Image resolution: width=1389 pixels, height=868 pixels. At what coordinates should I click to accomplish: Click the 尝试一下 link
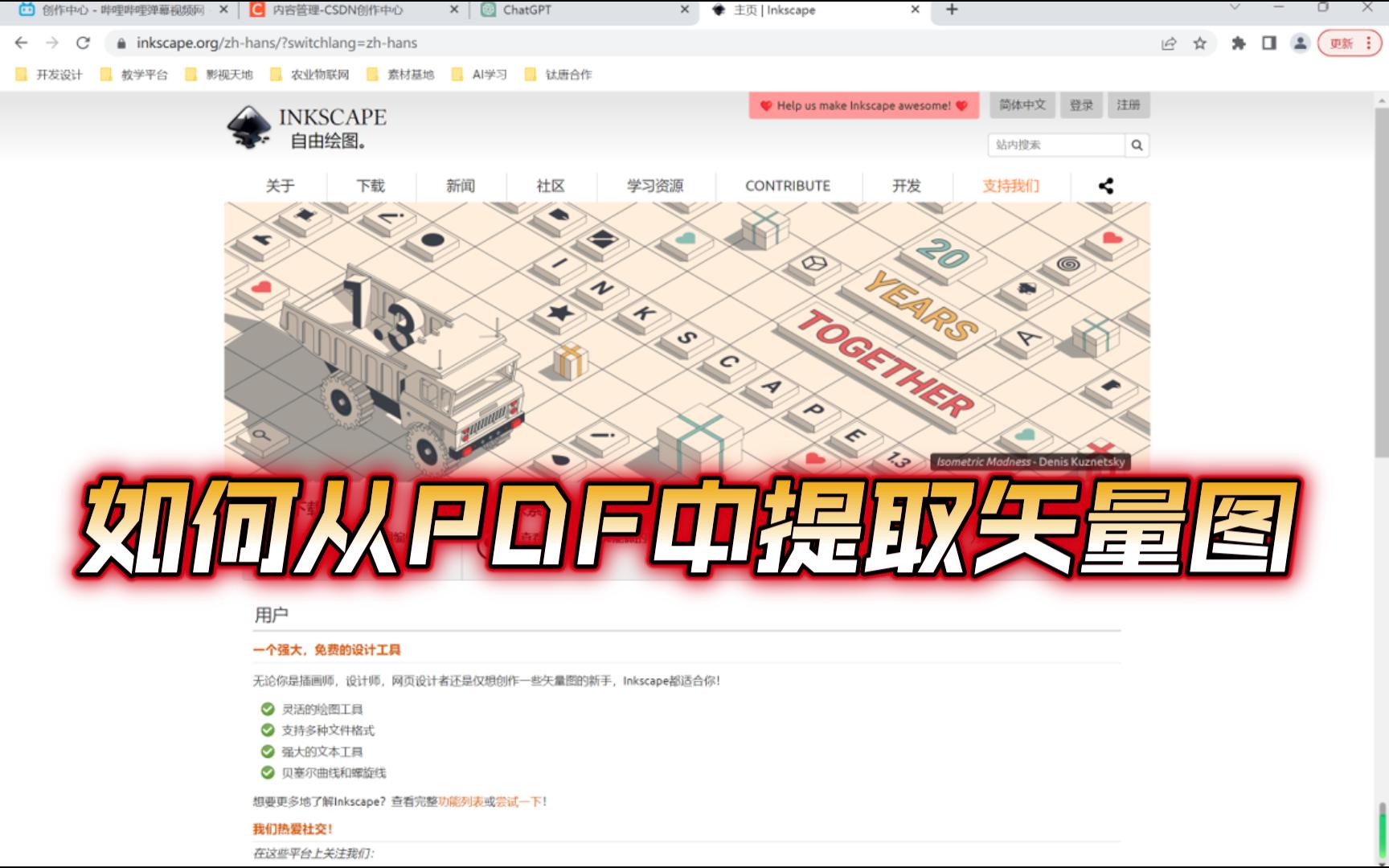pyautogui.click(x=519, y=801)
